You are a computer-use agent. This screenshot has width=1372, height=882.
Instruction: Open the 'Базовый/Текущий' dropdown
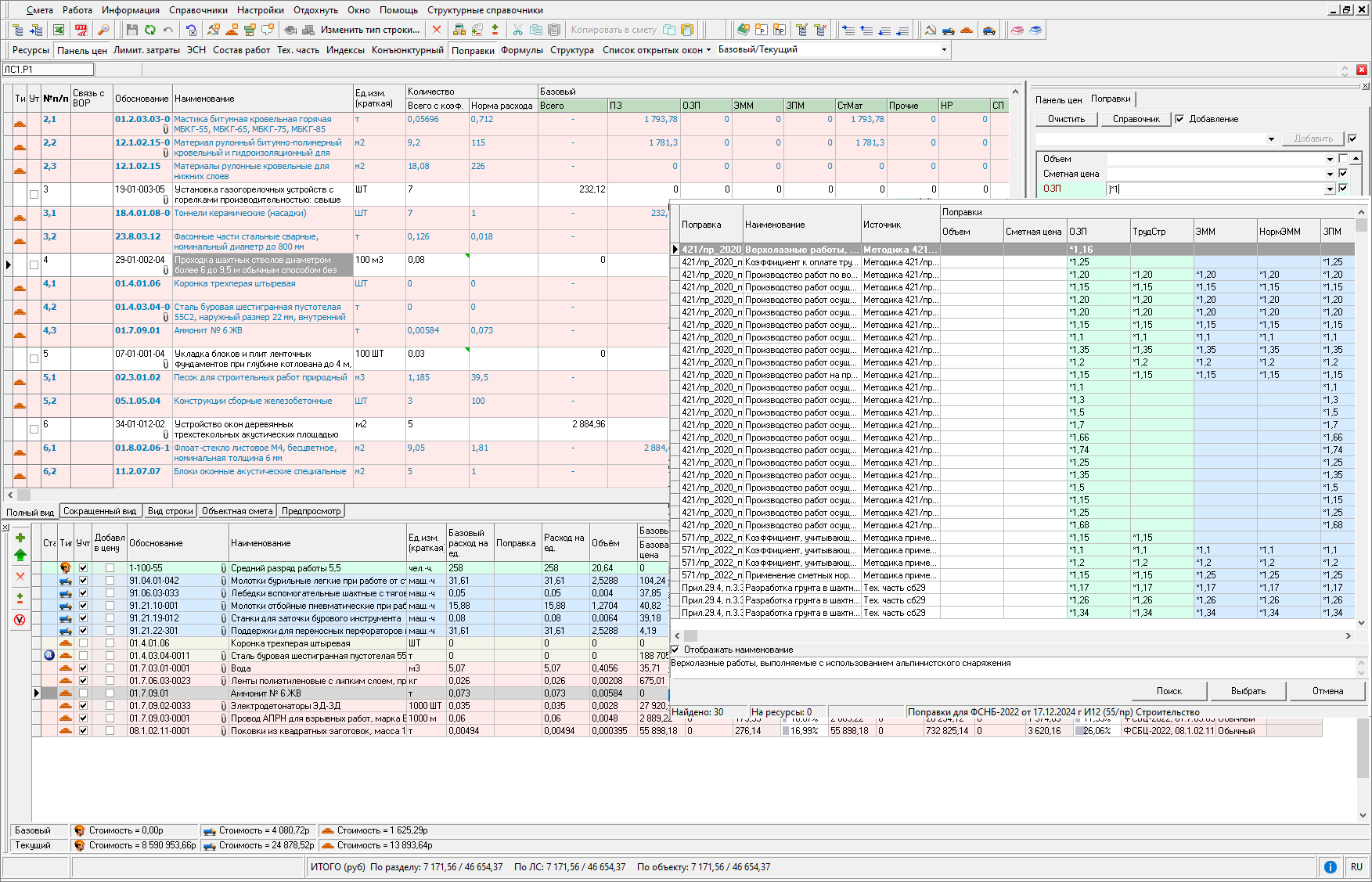[944, 50]
